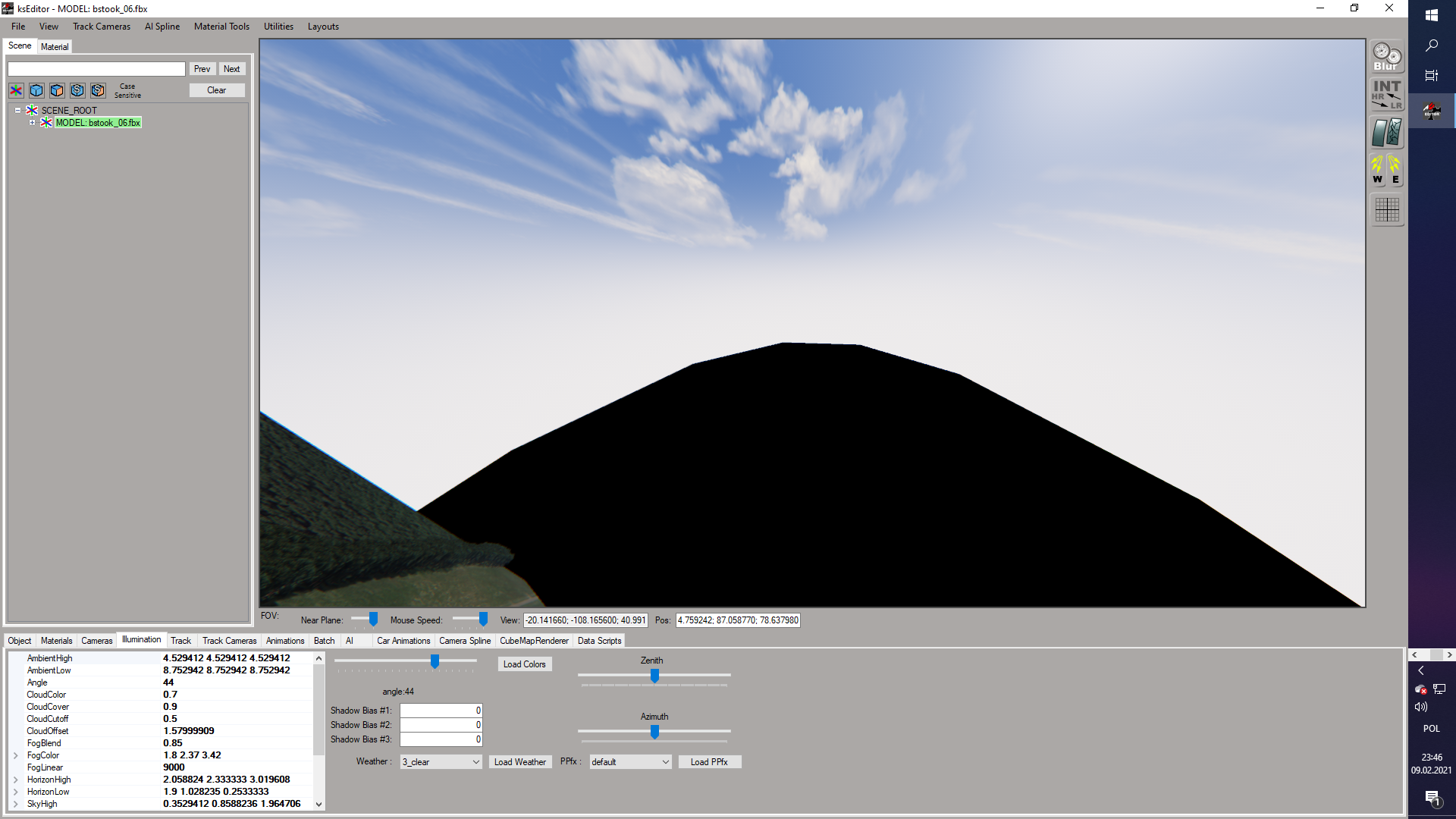Open the PPfx dropdown showing default
The width and height of the screenshot is (1456, 819).
click(x=630, y=761)
